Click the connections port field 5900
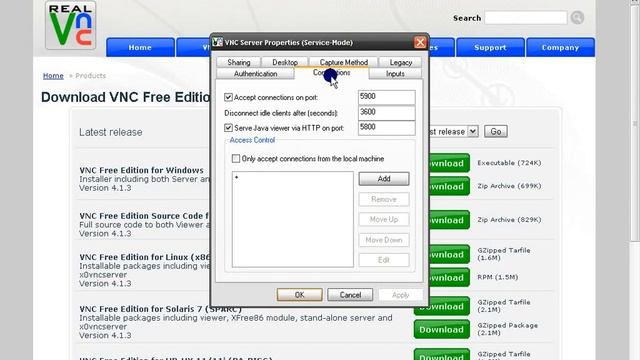 (387, 97)
